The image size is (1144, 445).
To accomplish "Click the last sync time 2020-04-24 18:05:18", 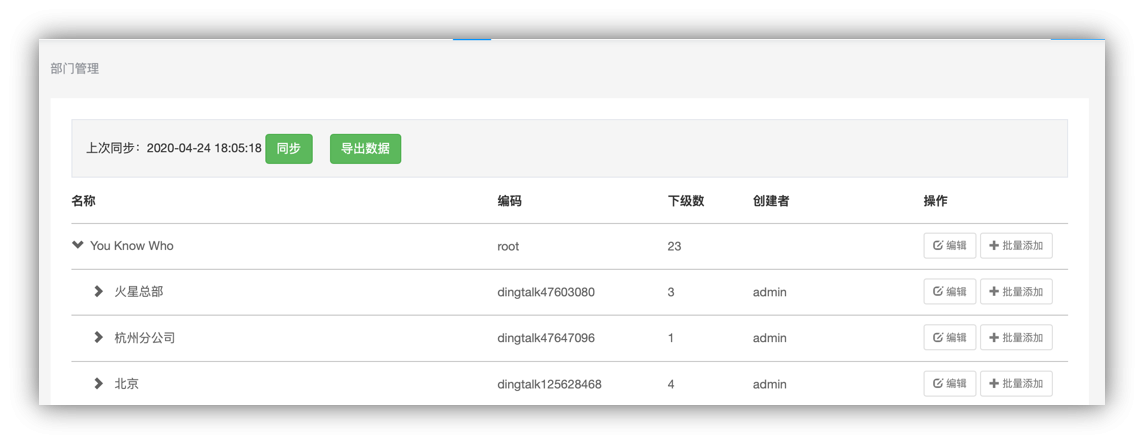I will [x=204, y=148].
